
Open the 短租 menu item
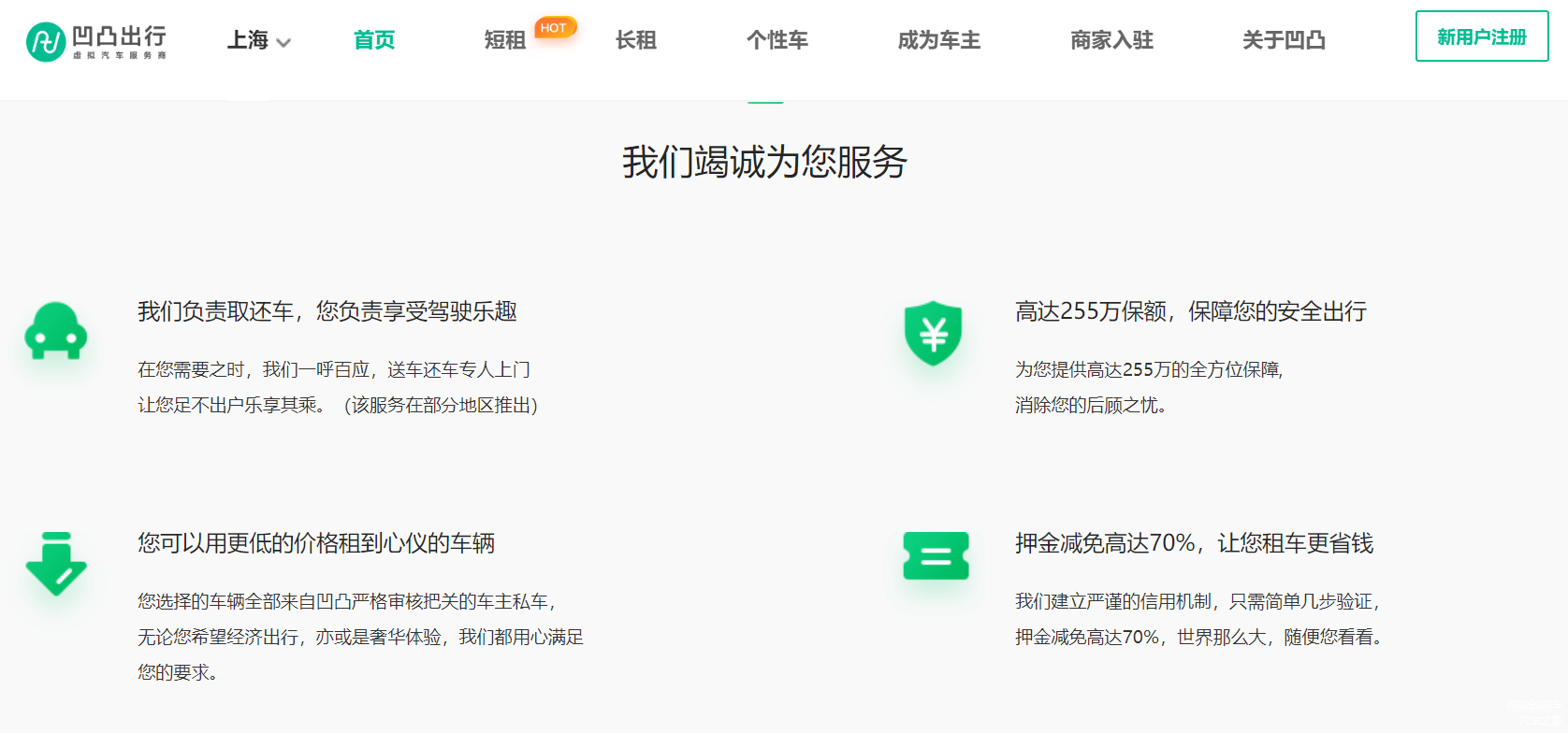[504, 40]
